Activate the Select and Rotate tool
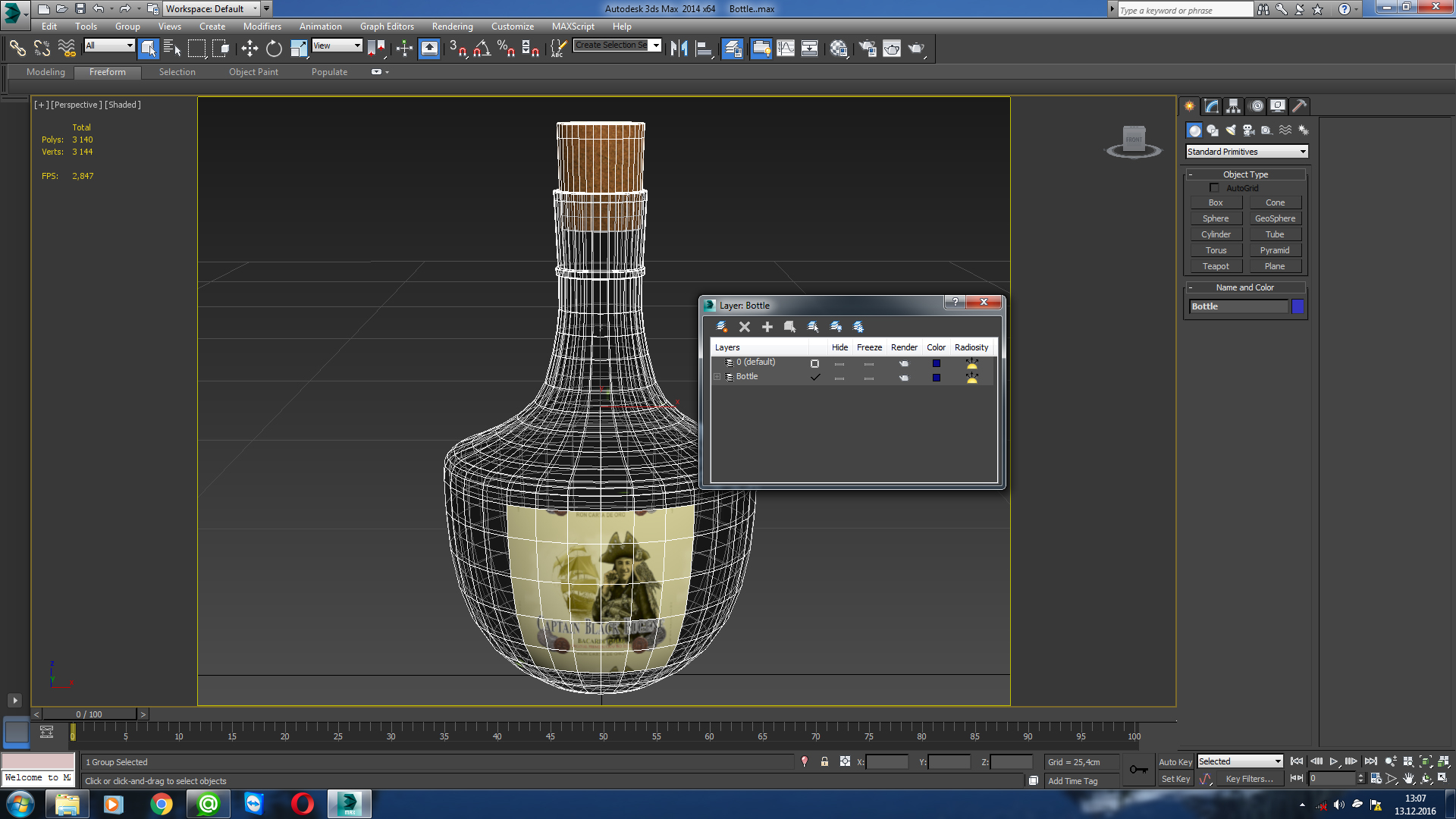 click(274, 49)
